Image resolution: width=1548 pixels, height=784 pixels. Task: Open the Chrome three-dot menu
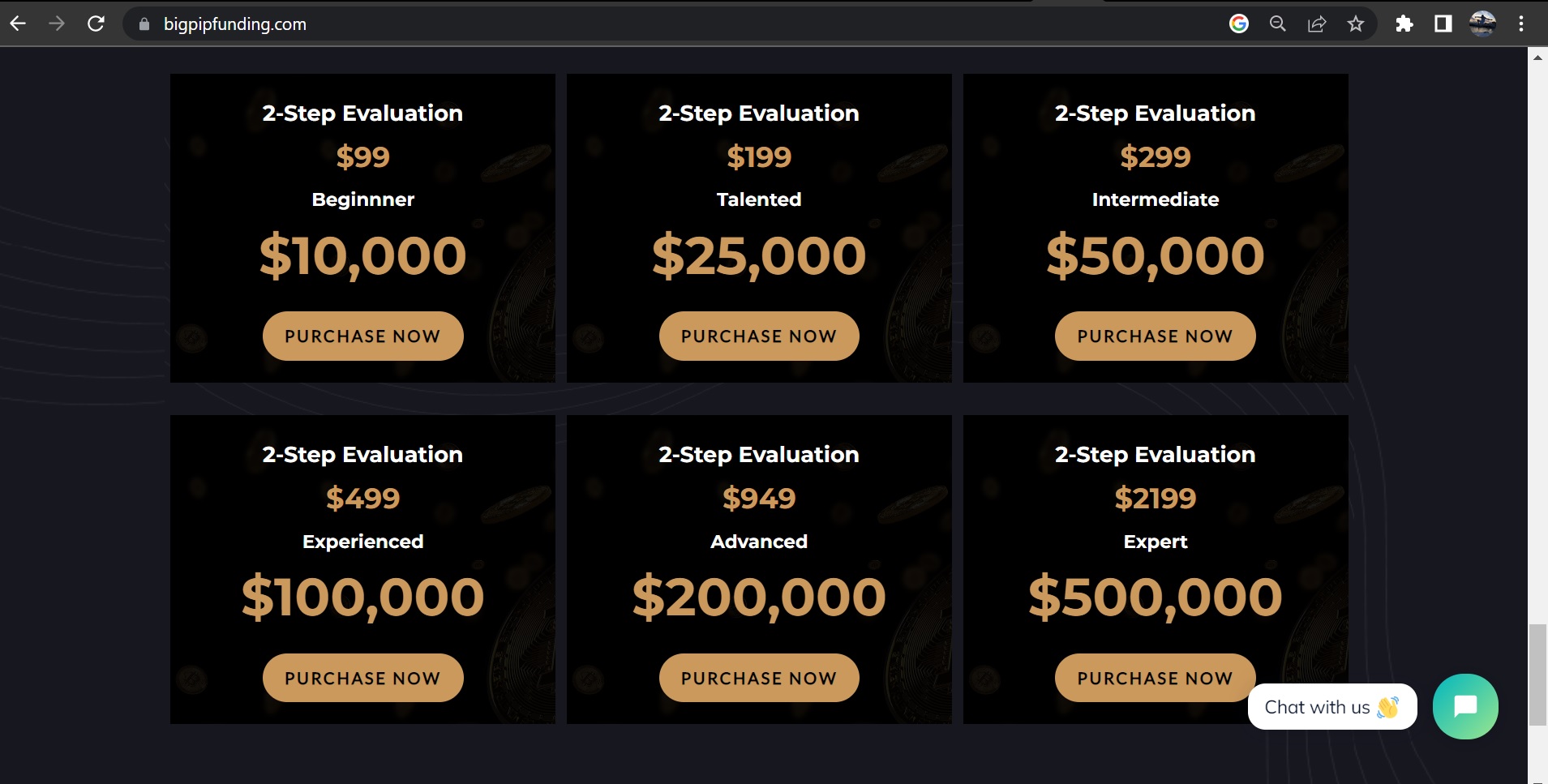pyautogui.click(x=1521, y=24)
